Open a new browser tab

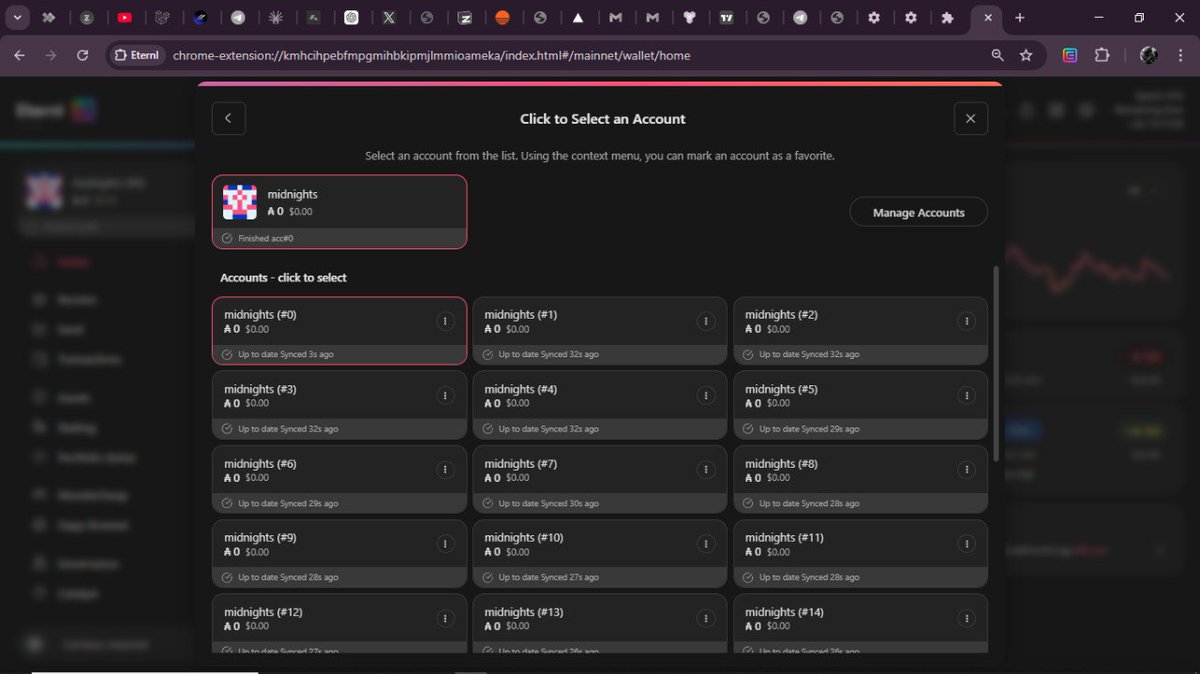pos(1019,17)
